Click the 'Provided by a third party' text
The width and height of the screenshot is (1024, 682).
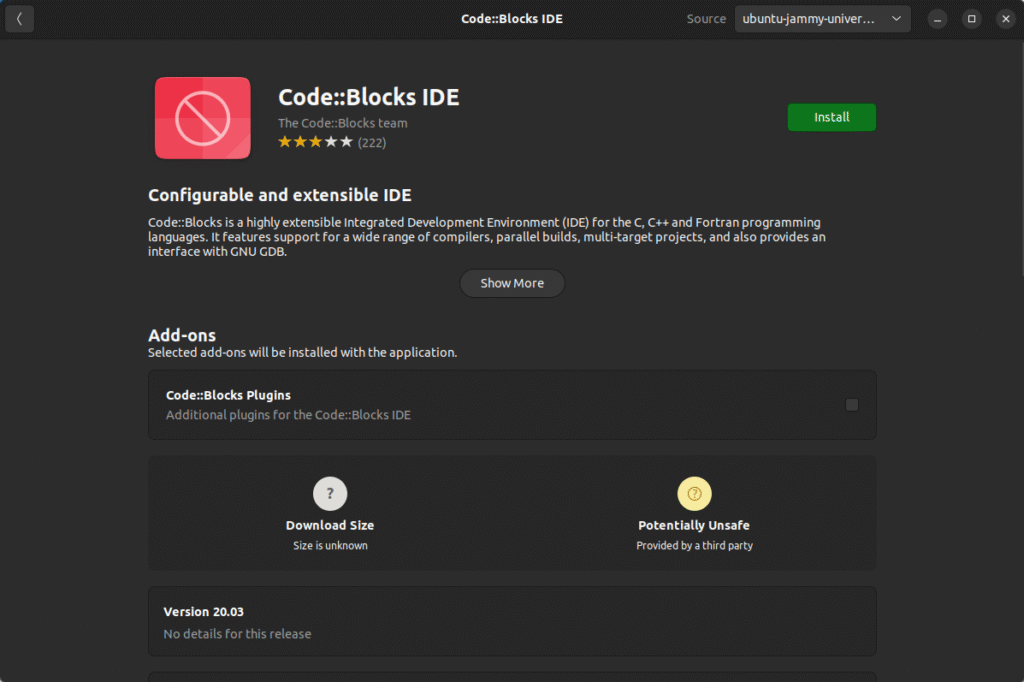(694, 546)
